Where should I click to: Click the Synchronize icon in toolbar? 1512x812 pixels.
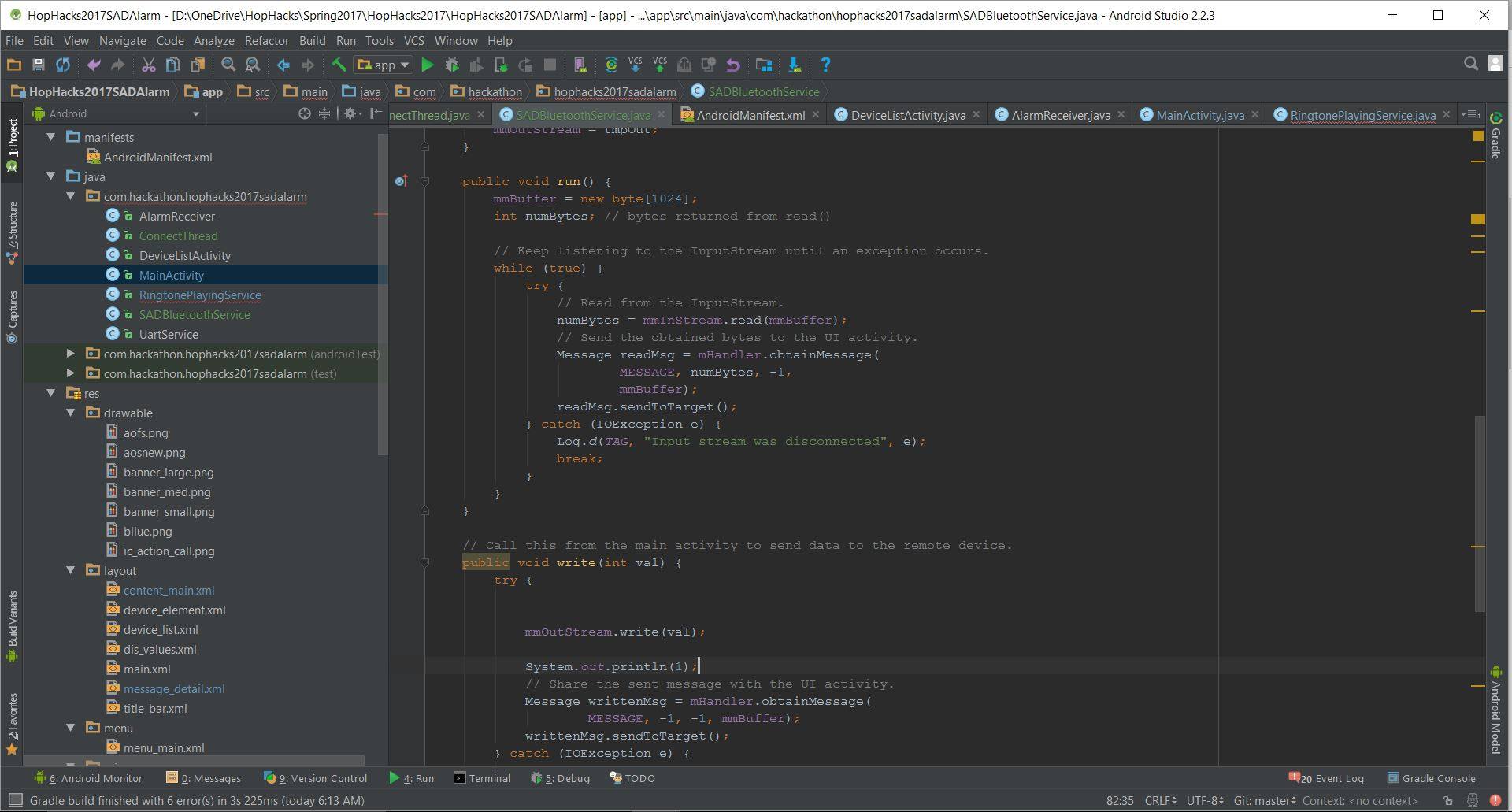click(63, 65)
